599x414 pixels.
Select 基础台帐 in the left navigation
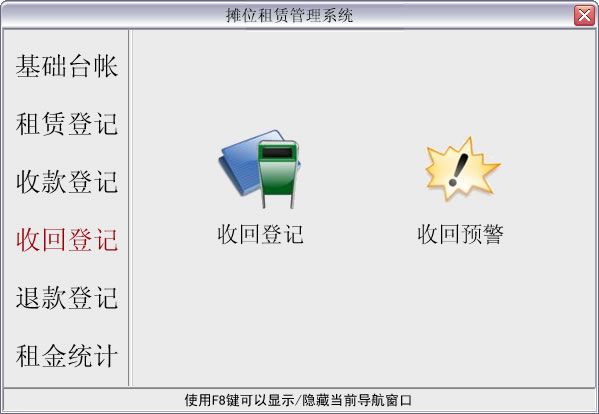[x=66, y=66]
